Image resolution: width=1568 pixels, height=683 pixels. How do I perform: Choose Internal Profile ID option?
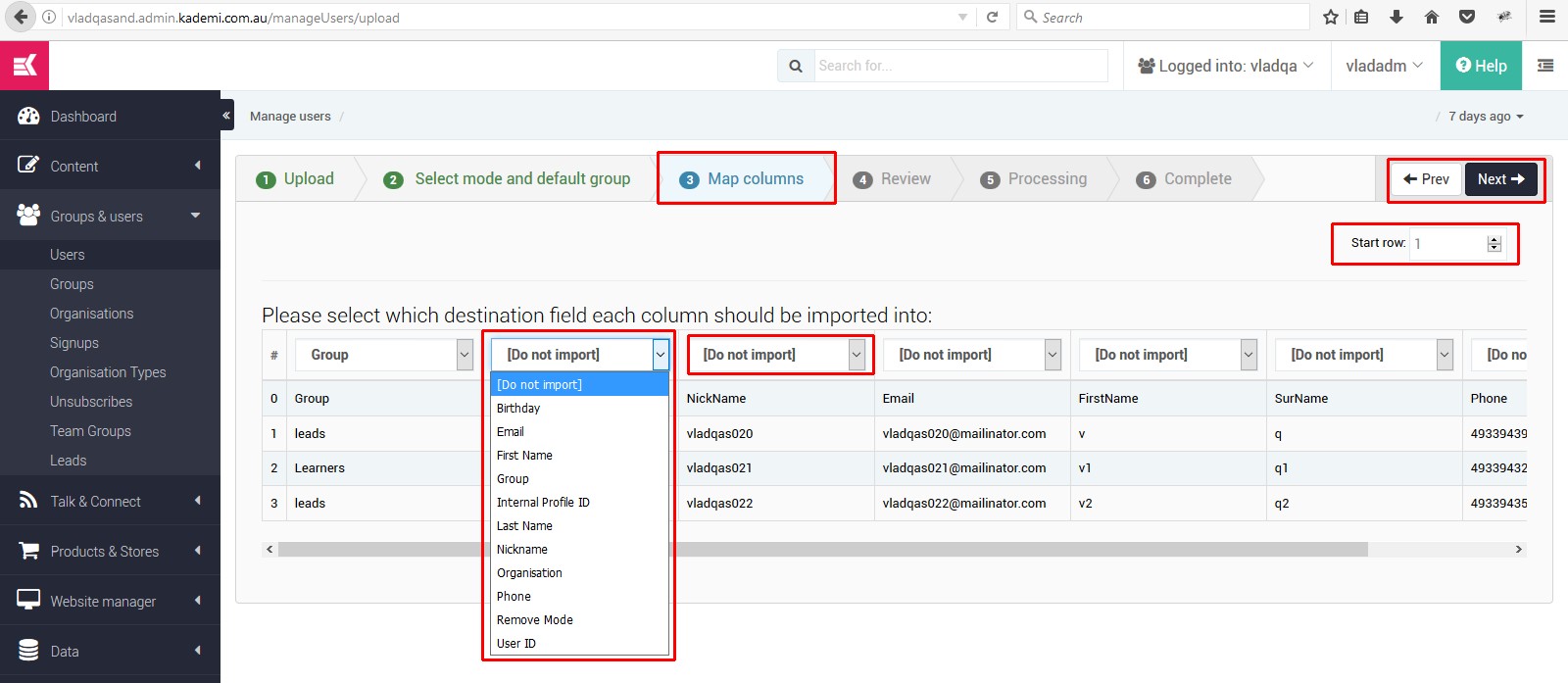point(579,502)
